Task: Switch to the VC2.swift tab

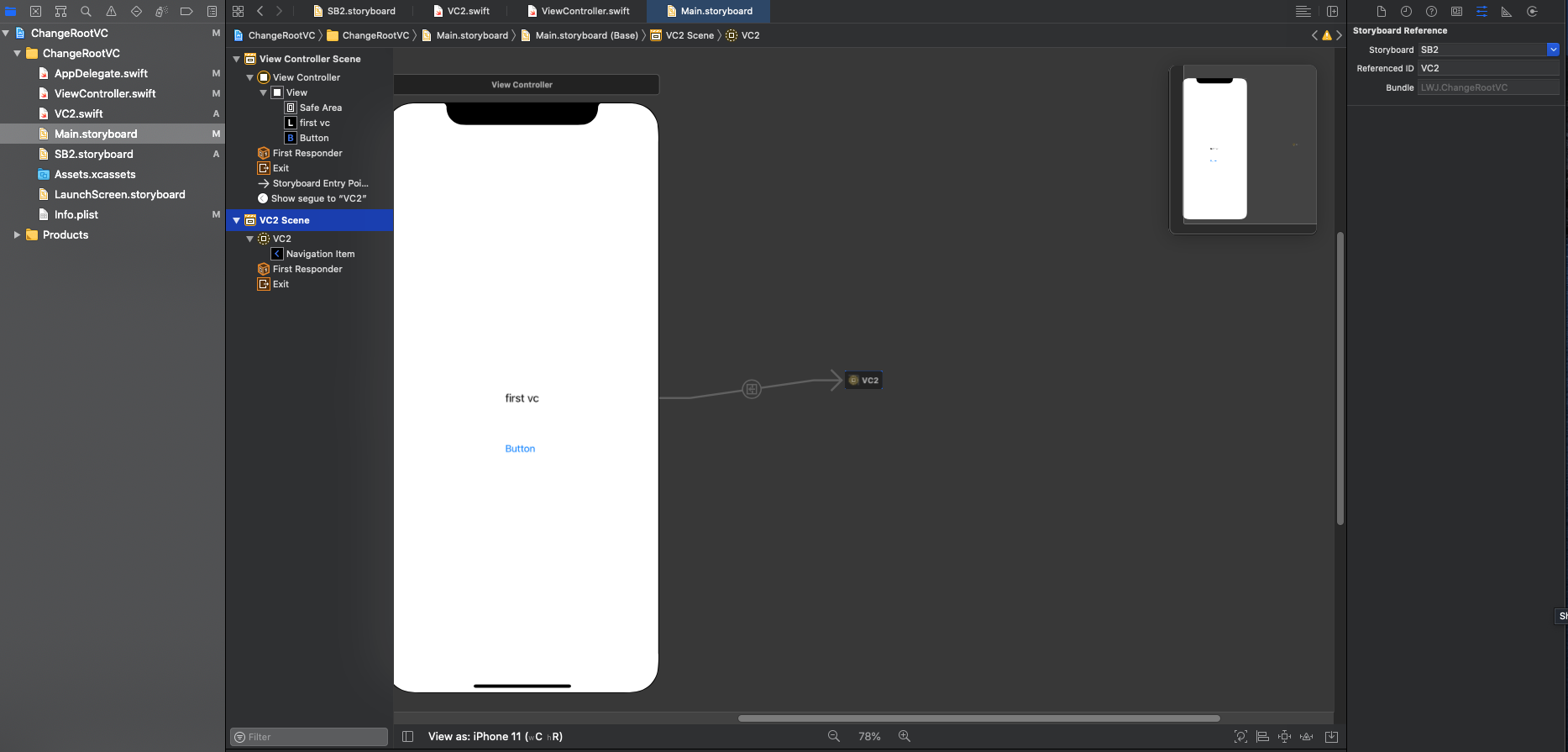Action: [x=461, y=11]
